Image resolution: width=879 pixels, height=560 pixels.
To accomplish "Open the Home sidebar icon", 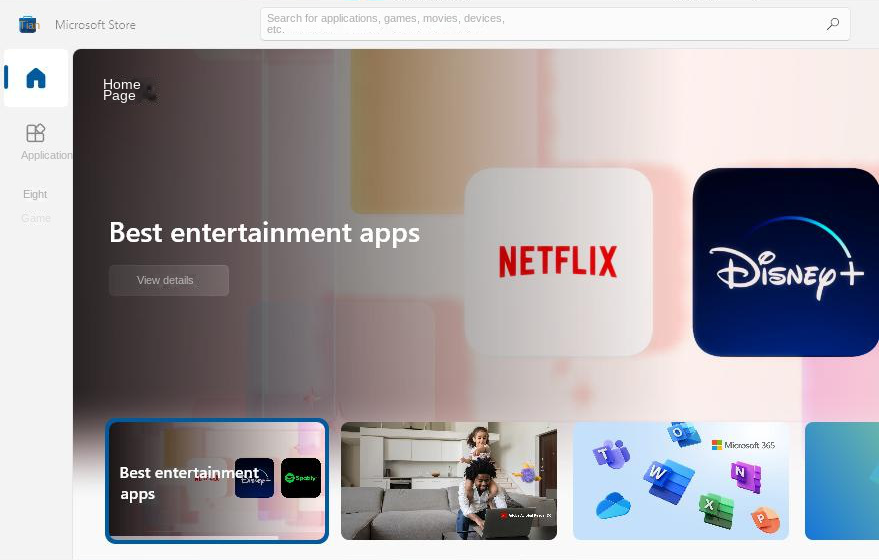I will (36, 78).
